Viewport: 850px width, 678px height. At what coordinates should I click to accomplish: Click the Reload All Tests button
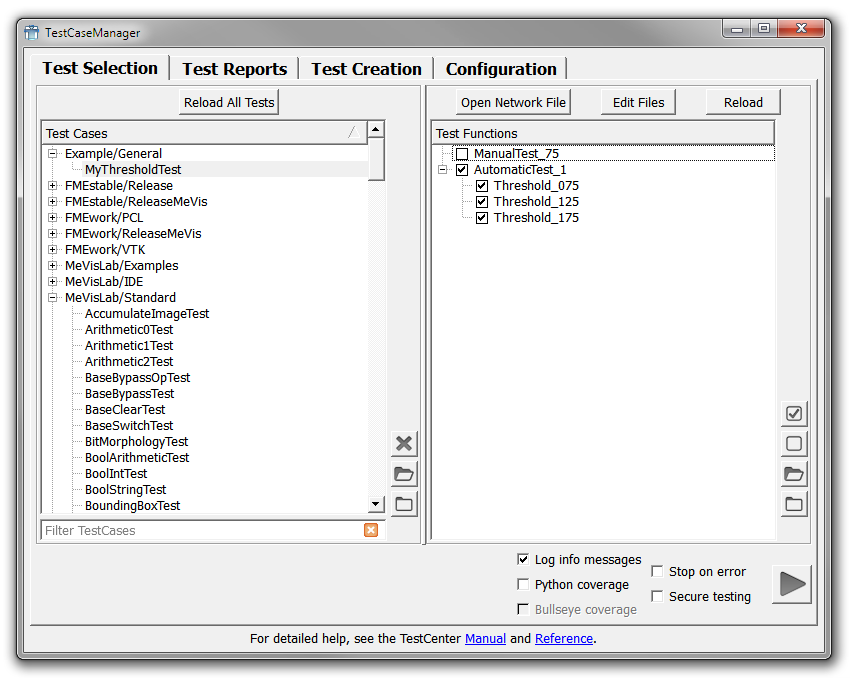[x=229, y=102]
